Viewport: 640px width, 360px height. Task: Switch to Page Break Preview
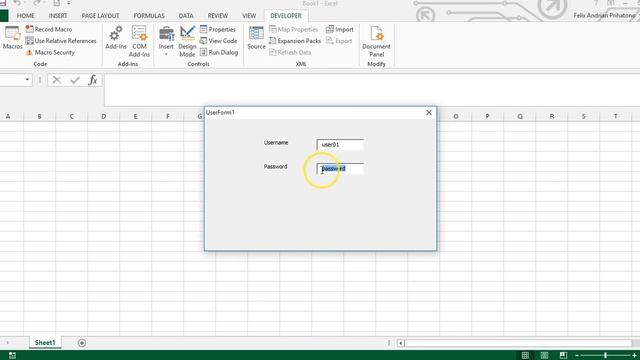563,356
